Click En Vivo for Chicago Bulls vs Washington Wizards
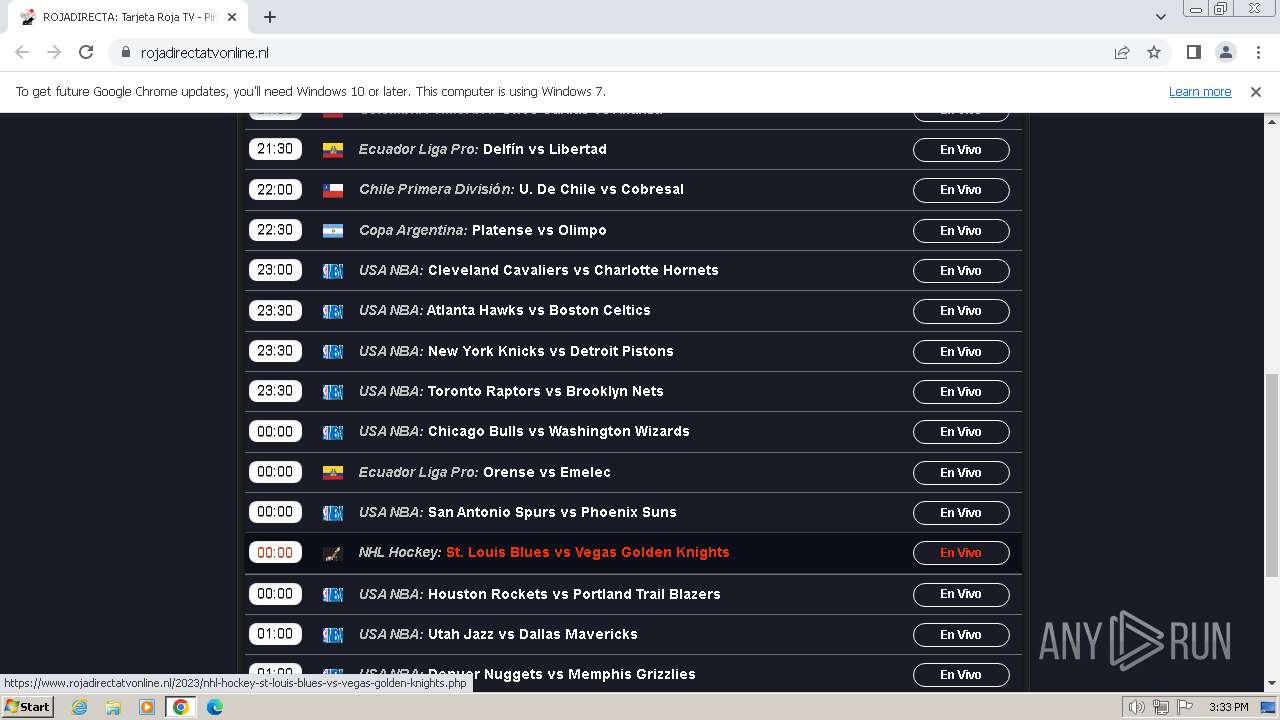This screenshot has width=1280, height=720. 961,432
